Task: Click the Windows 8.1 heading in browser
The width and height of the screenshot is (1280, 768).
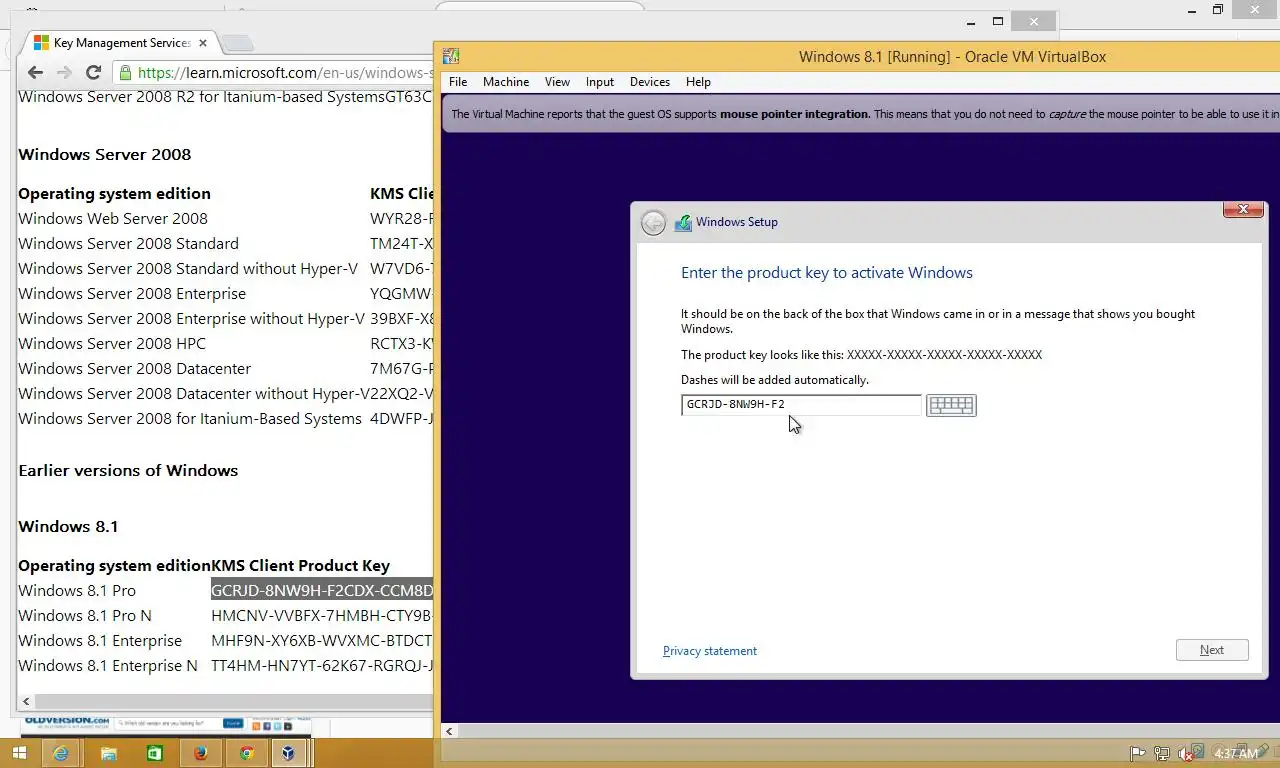Action: 68,527
